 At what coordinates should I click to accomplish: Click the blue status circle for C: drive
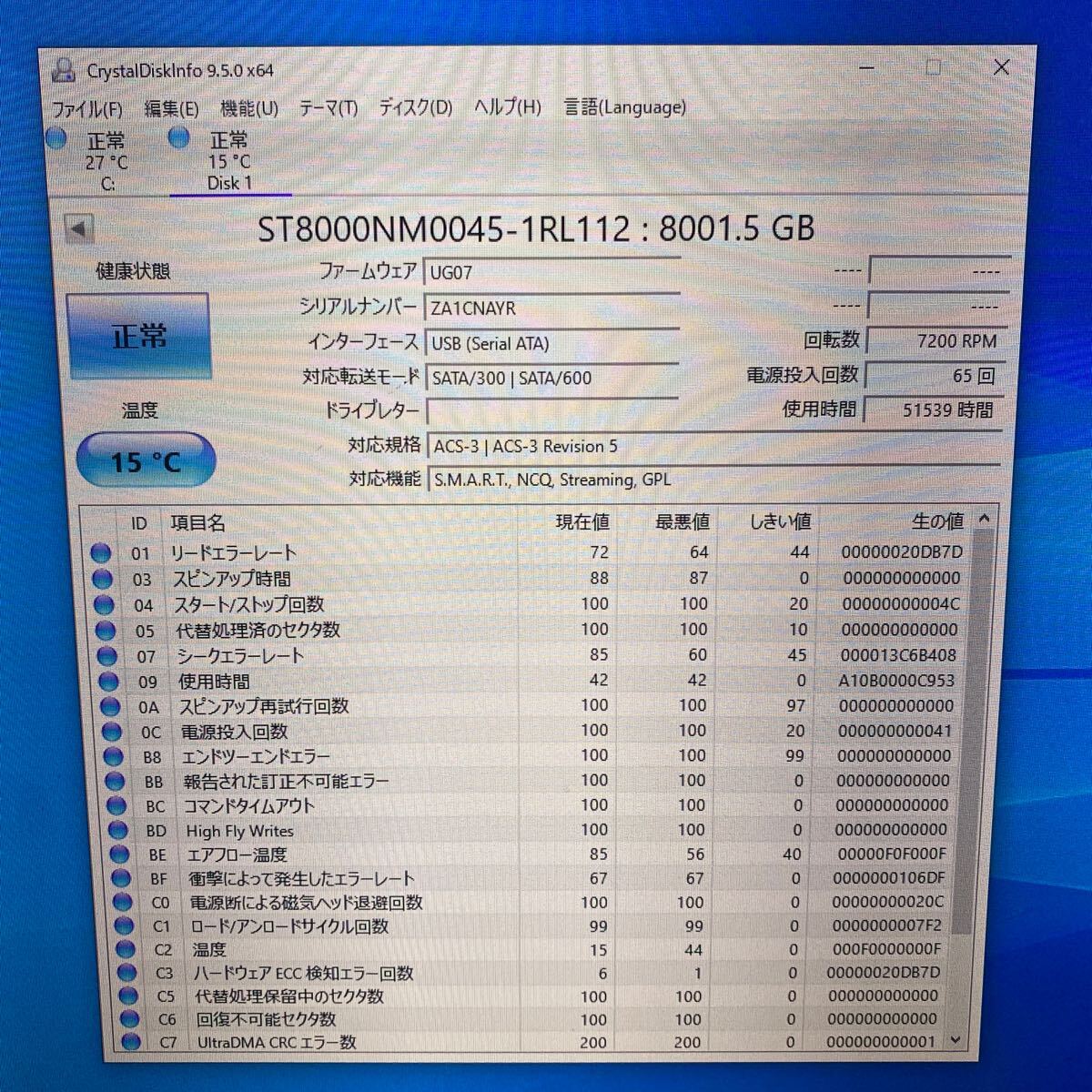[56, 139]
